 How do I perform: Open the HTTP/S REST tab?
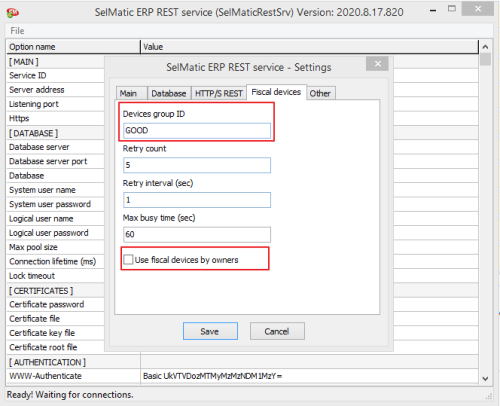219,93
